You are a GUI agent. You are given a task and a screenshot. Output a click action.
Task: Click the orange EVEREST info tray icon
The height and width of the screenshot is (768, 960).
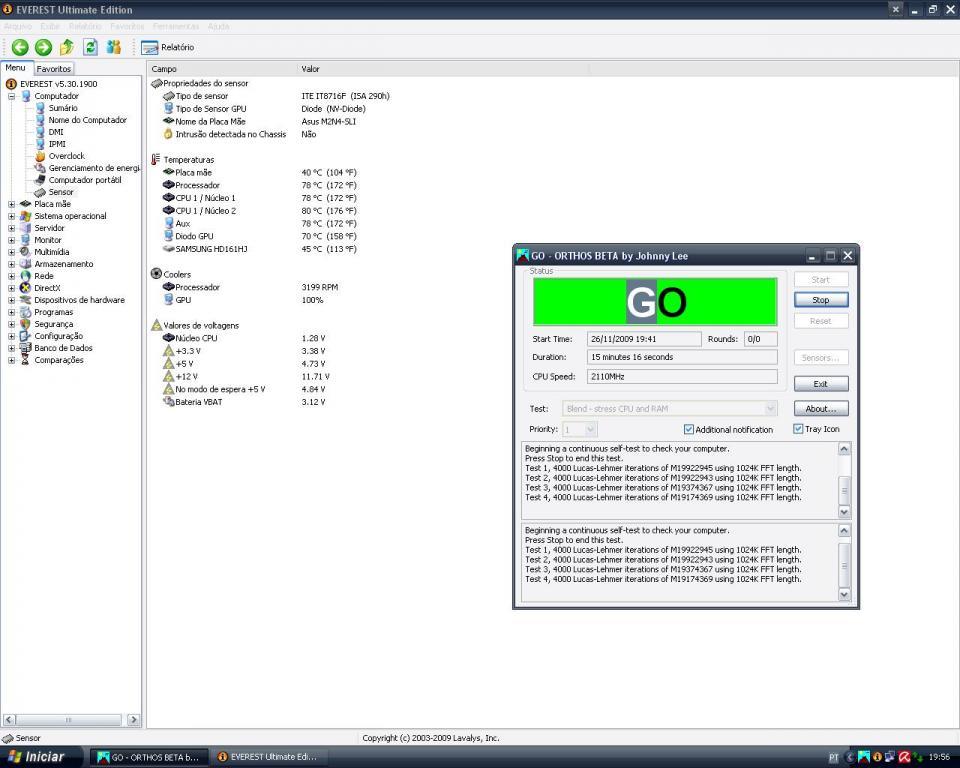tap(877, 757)
